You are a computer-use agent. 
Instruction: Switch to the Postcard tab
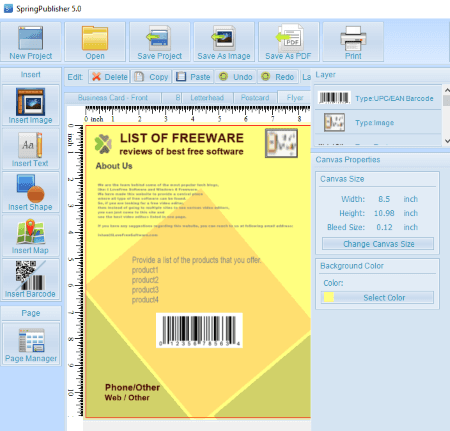255,98
